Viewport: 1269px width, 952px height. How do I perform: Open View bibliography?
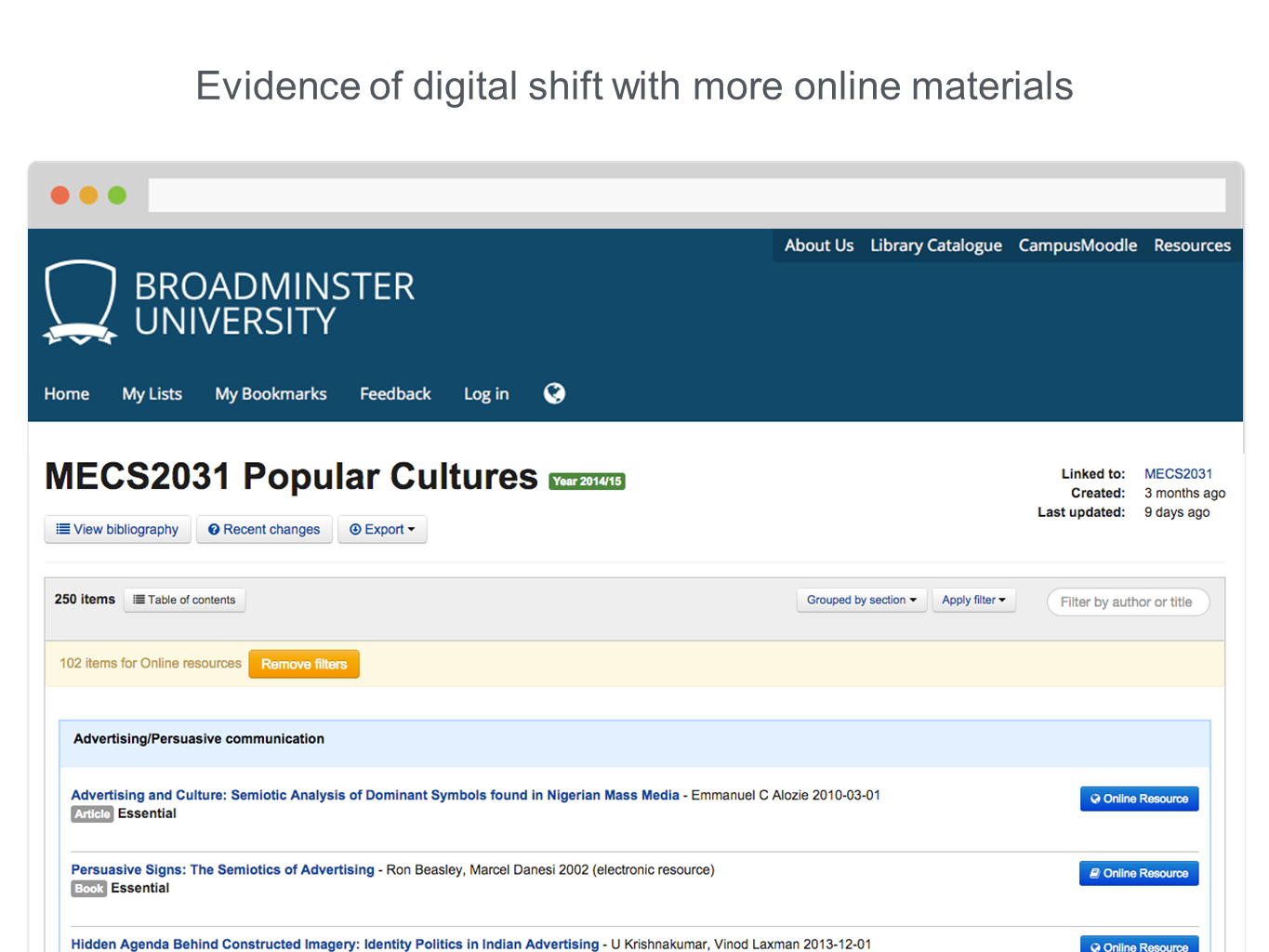click(117, 529)
